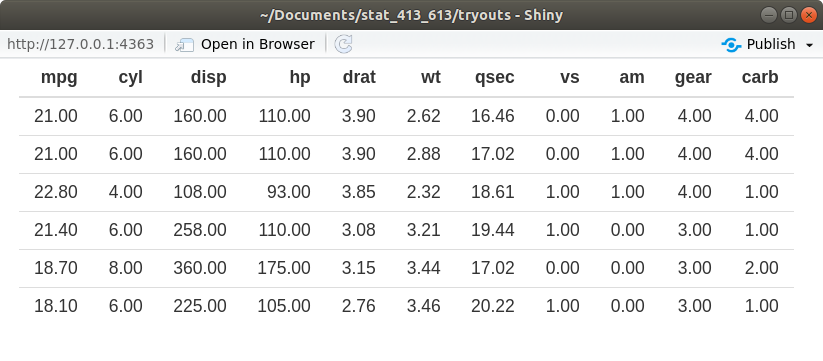The width and height of the screenshot is (823, 361).
Task: Click the mpg column header
Action: point(59,78)
